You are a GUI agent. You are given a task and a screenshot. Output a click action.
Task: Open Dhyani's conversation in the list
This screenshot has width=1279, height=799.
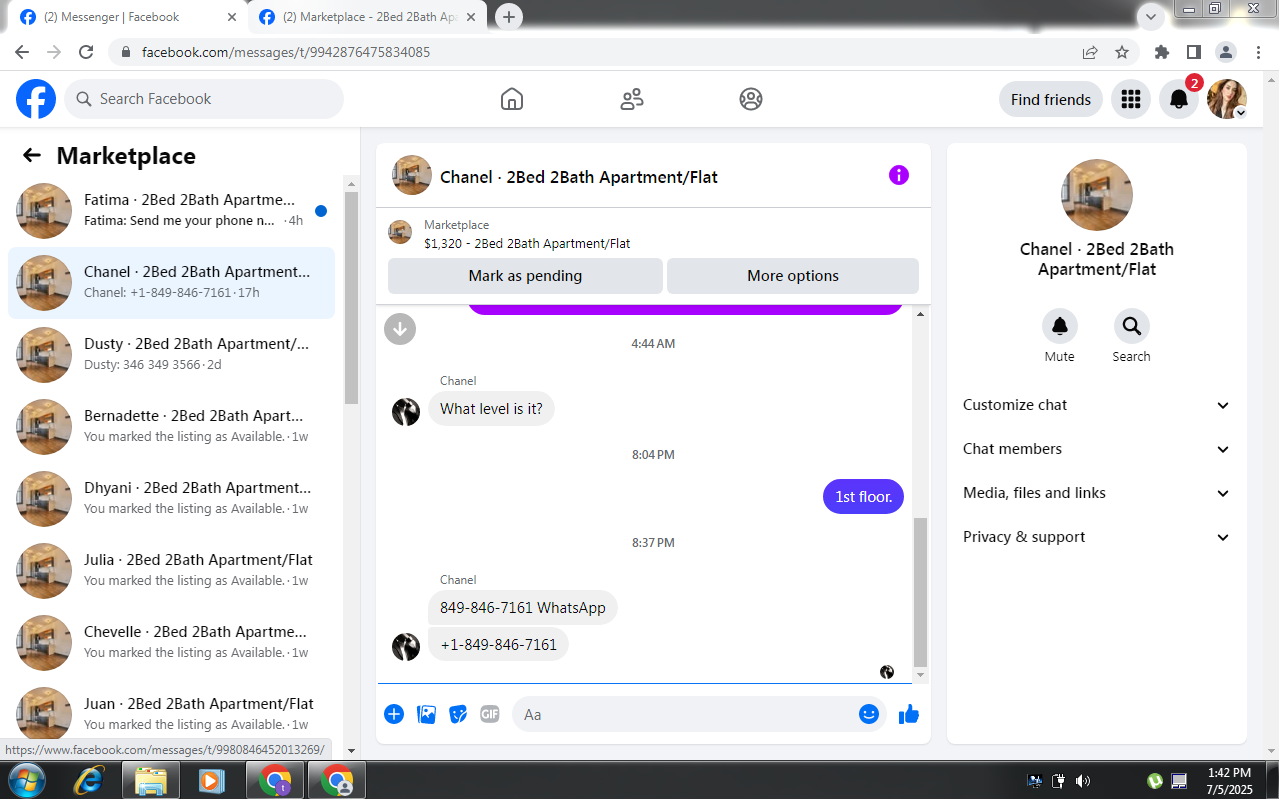coord(172,499)
